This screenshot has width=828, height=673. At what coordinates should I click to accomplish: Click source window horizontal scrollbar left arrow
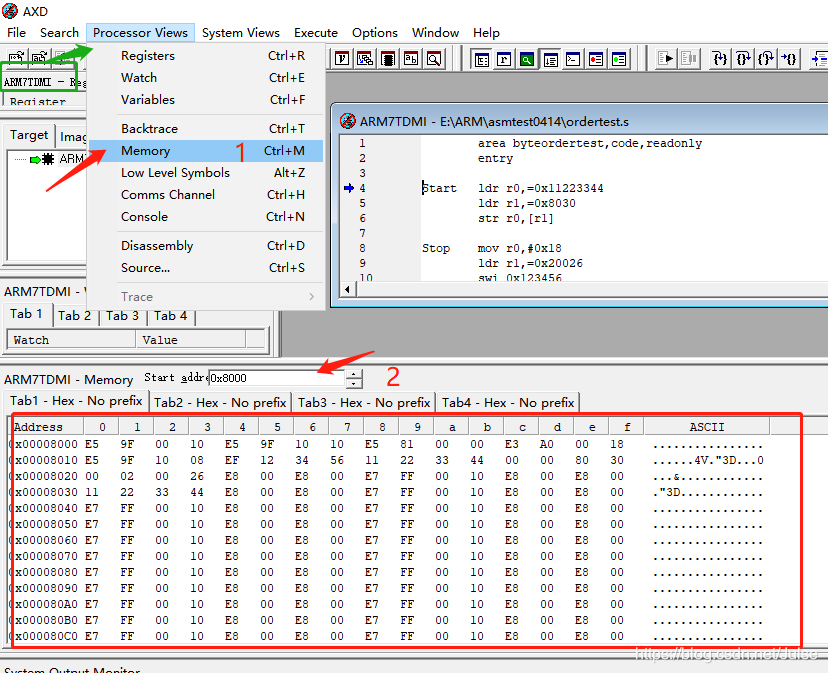coord(347,289)
